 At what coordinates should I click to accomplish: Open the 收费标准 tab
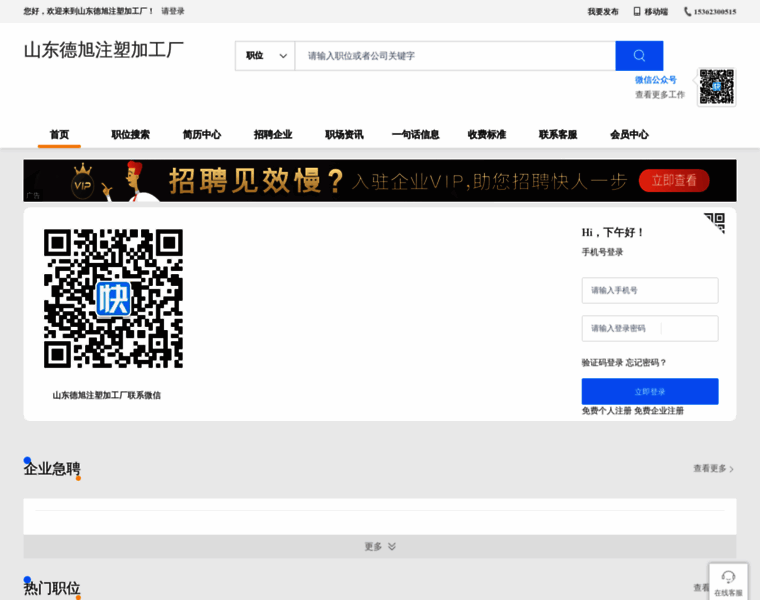click(487, 134)
